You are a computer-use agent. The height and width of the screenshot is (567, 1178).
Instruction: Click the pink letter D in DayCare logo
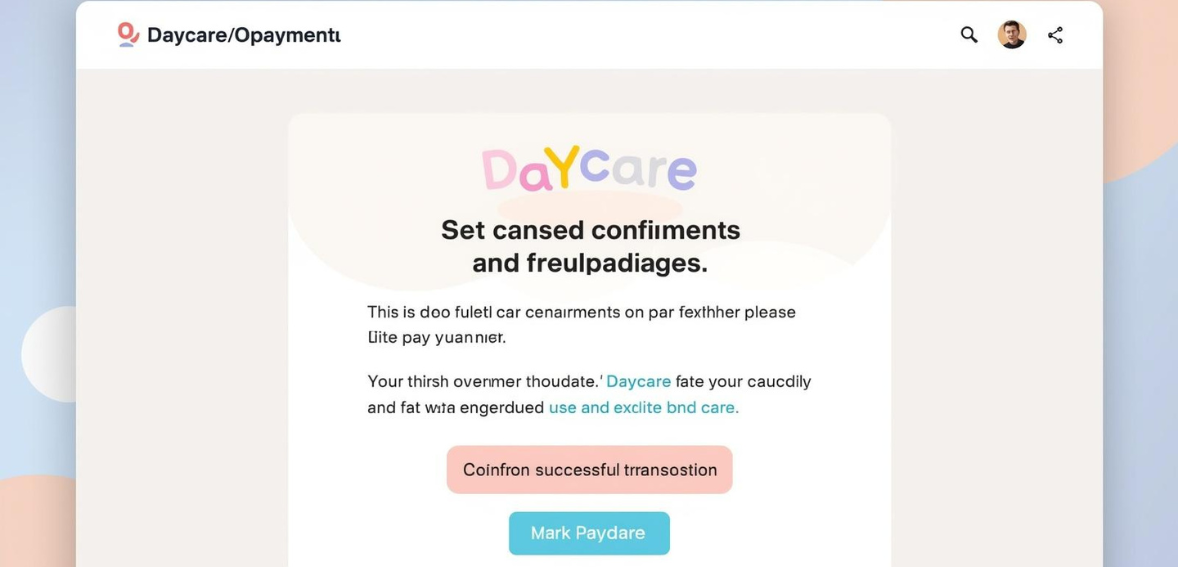tap(499, 172)
